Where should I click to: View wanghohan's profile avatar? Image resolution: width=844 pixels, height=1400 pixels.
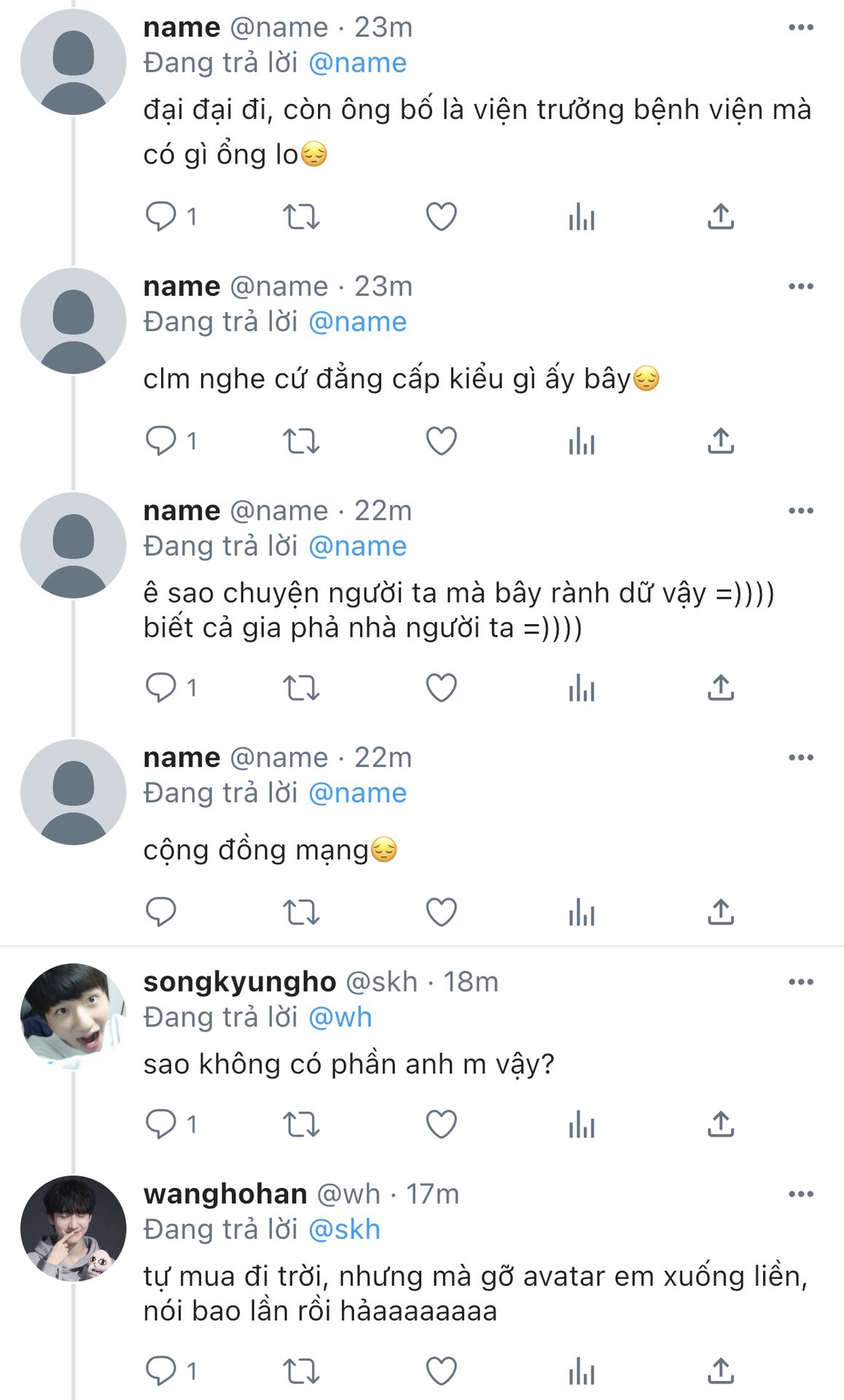click(73, 1229)
